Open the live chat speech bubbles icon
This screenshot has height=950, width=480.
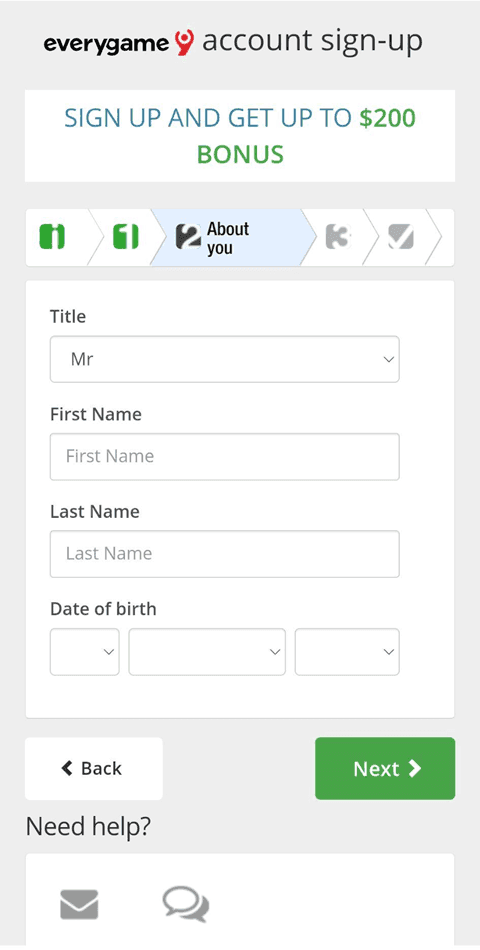(186, 904)
